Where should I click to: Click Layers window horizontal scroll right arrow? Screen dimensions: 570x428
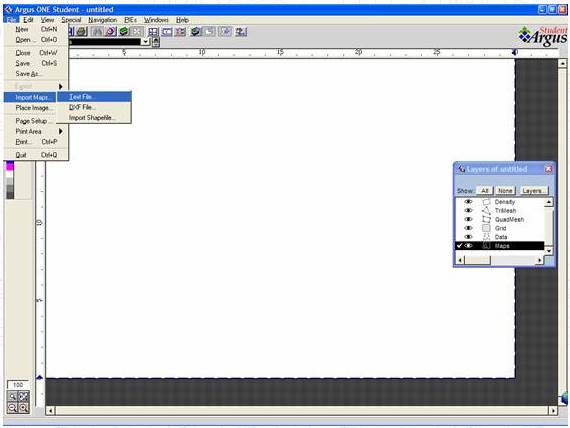tap(539, 260)
